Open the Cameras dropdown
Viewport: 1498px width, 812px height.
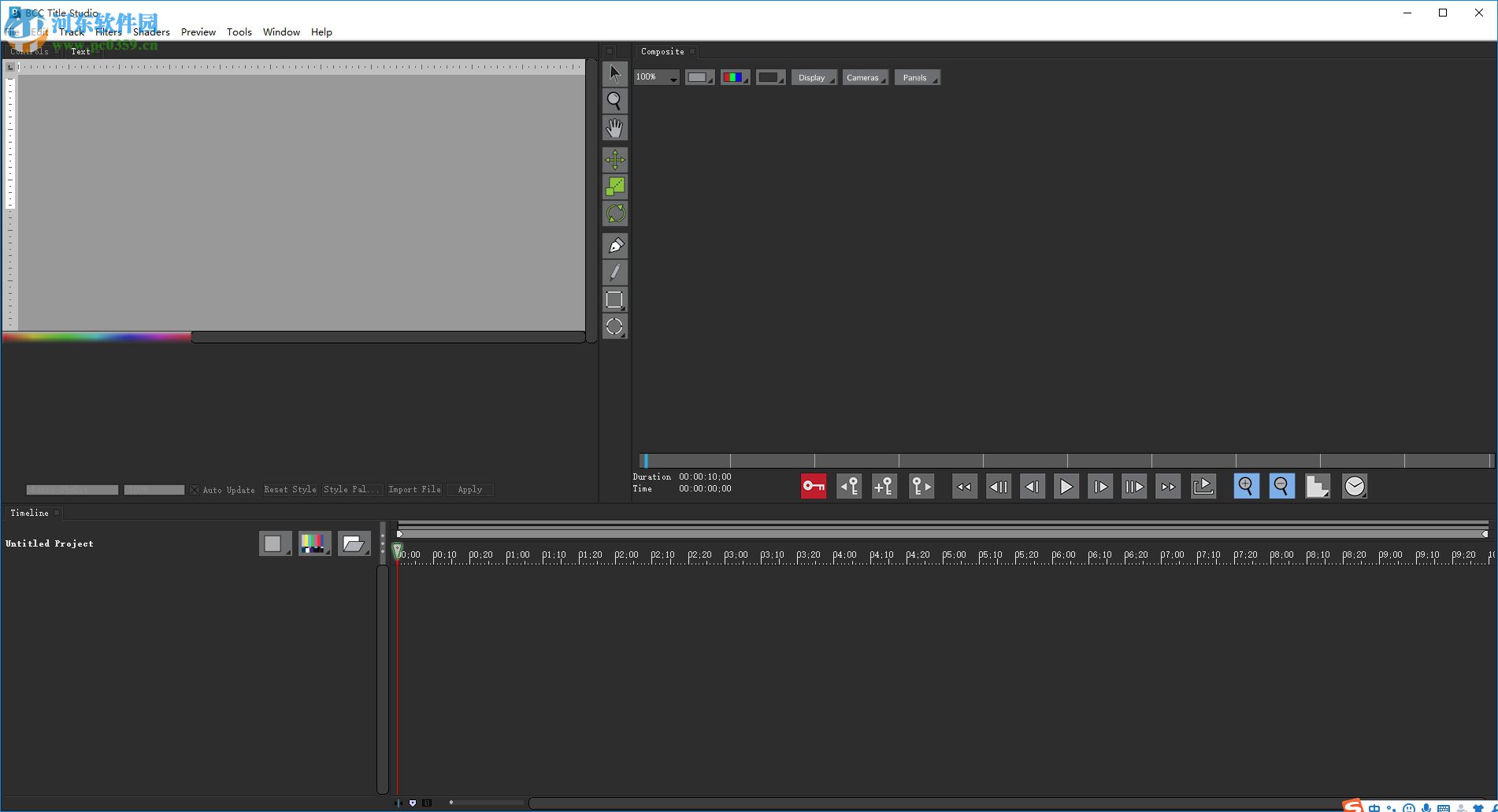(x=865, y=77)
